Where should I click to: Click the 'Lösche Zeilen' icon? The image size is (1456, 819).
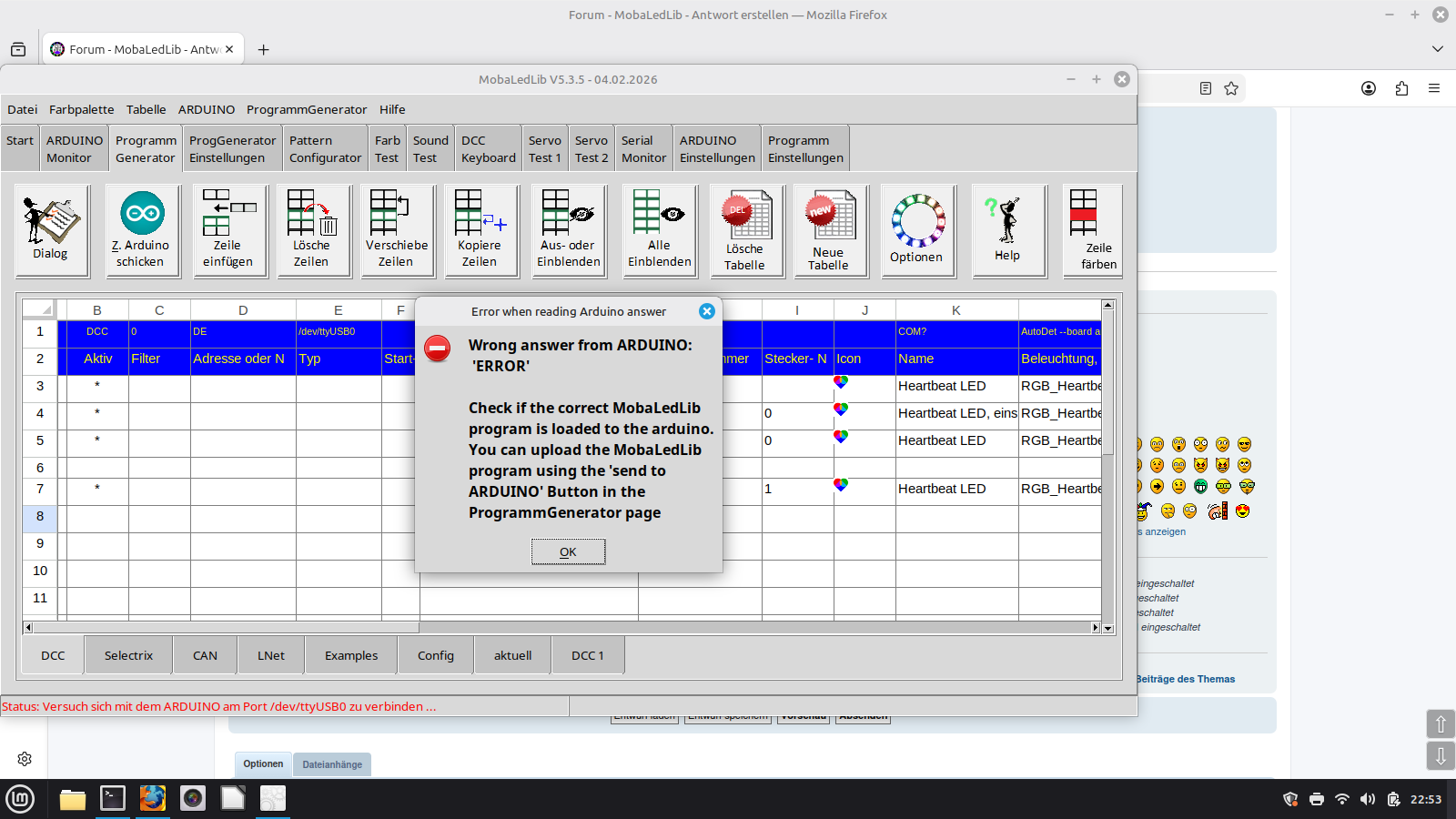pyautogui.click(x=312, y=230)
